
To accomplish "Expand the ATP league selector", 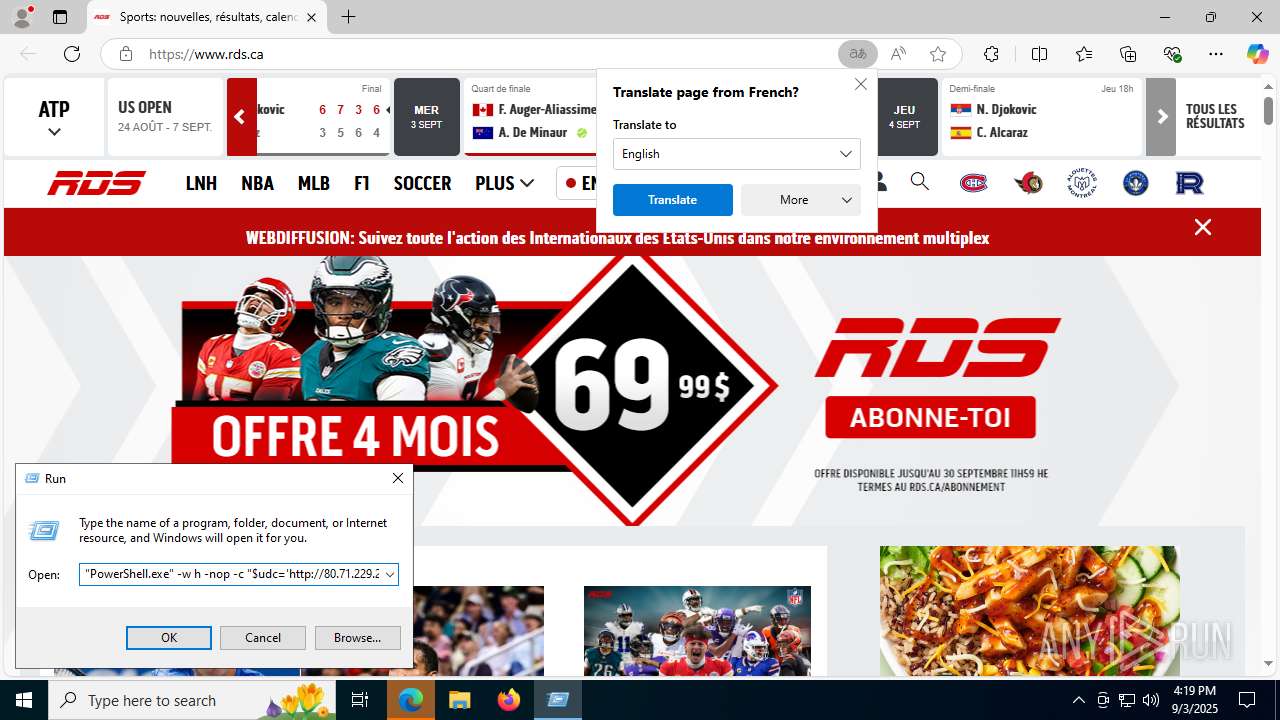I will coord(54,118).
